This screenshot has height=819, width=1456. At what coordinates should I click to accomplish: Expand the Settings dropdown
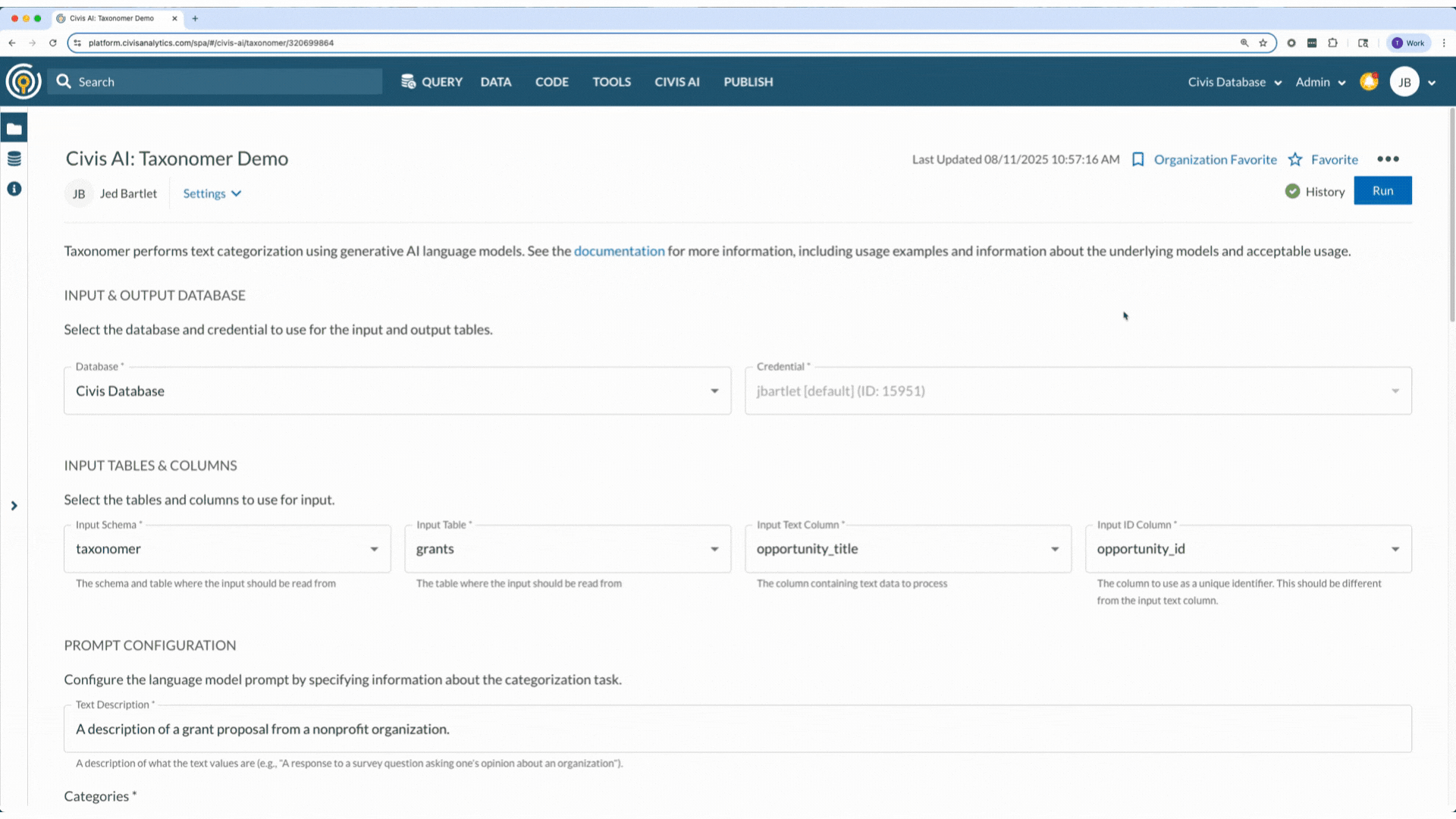point(212,193)
